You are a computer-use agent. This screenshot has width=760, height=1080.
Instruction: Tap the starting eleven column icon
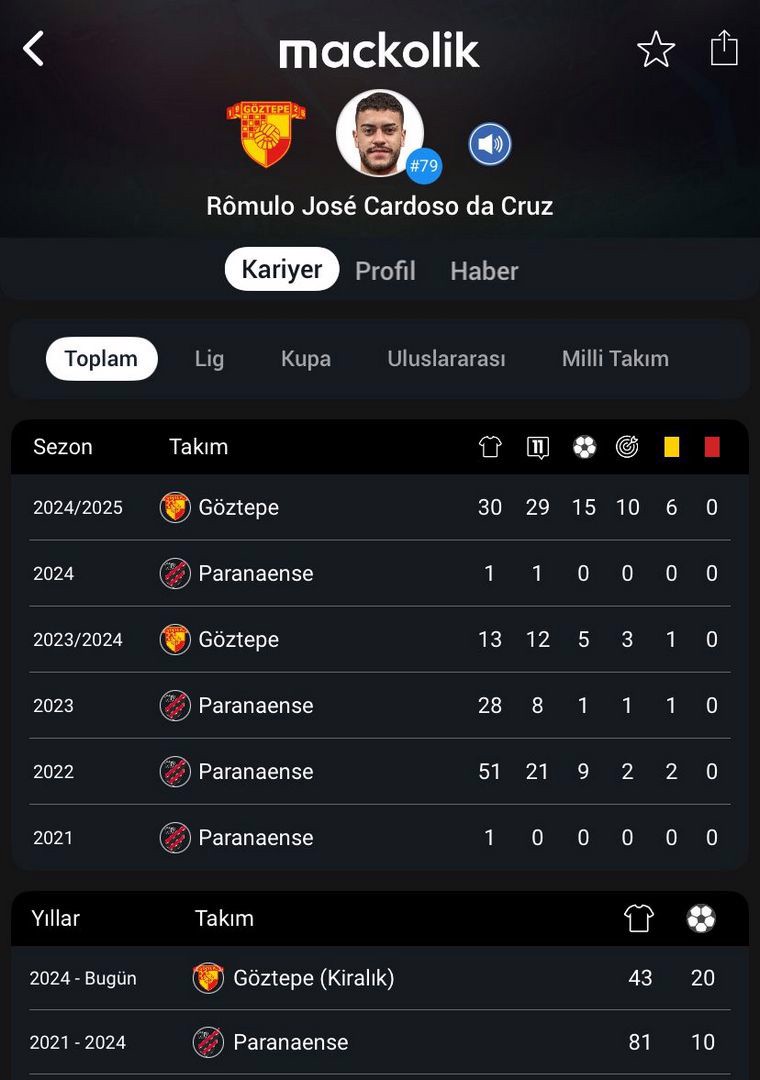[x=537, y=447]
